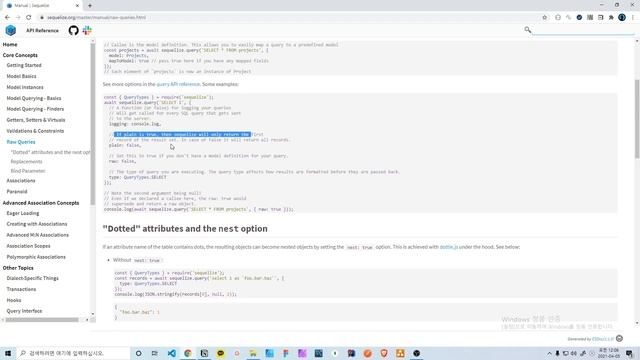This screenshot has width=640, height=360.
Task: Click the Windows taskbar search box
Action: pyautogui.click(x=73, y=353)
